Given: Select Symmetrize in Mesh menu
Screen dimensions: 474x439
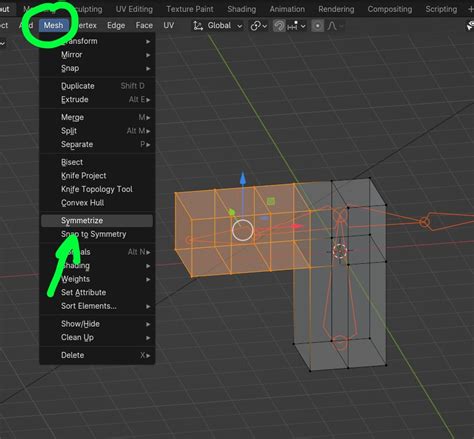Looking at the screenshot, I should click(97, 221).
